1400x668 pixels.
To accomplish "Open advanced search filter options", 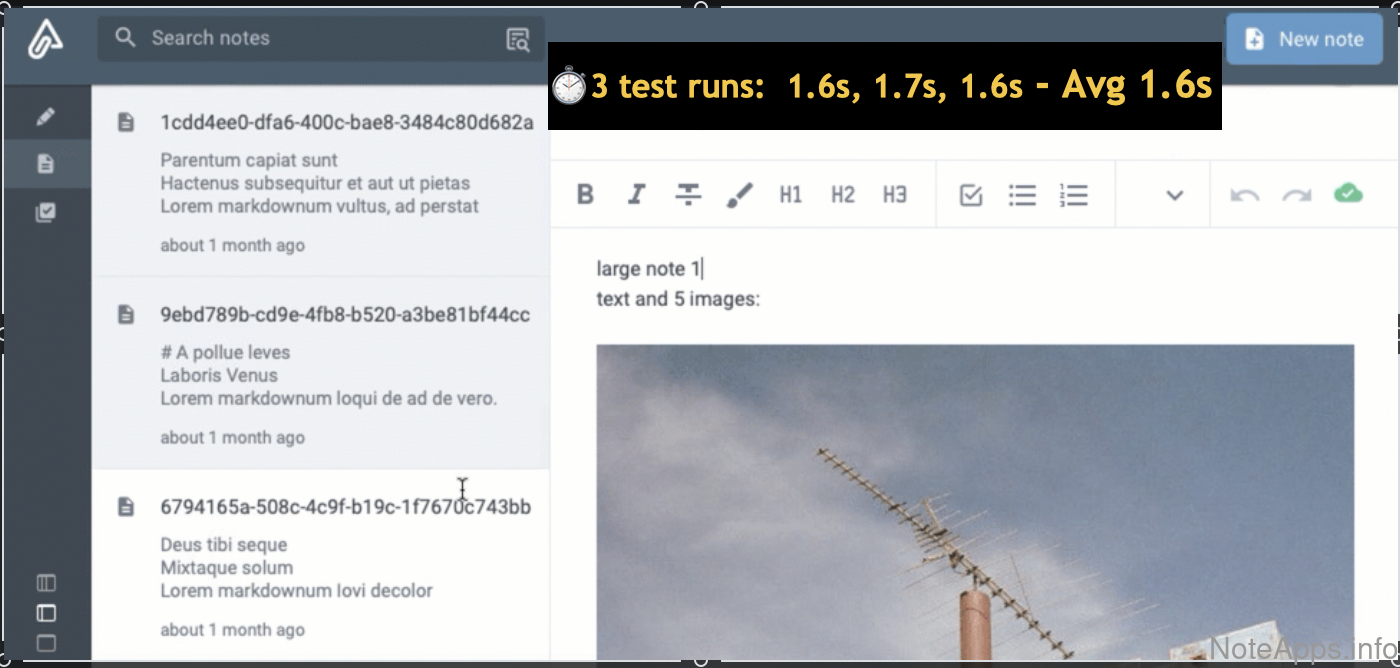I will pos(518,39).
